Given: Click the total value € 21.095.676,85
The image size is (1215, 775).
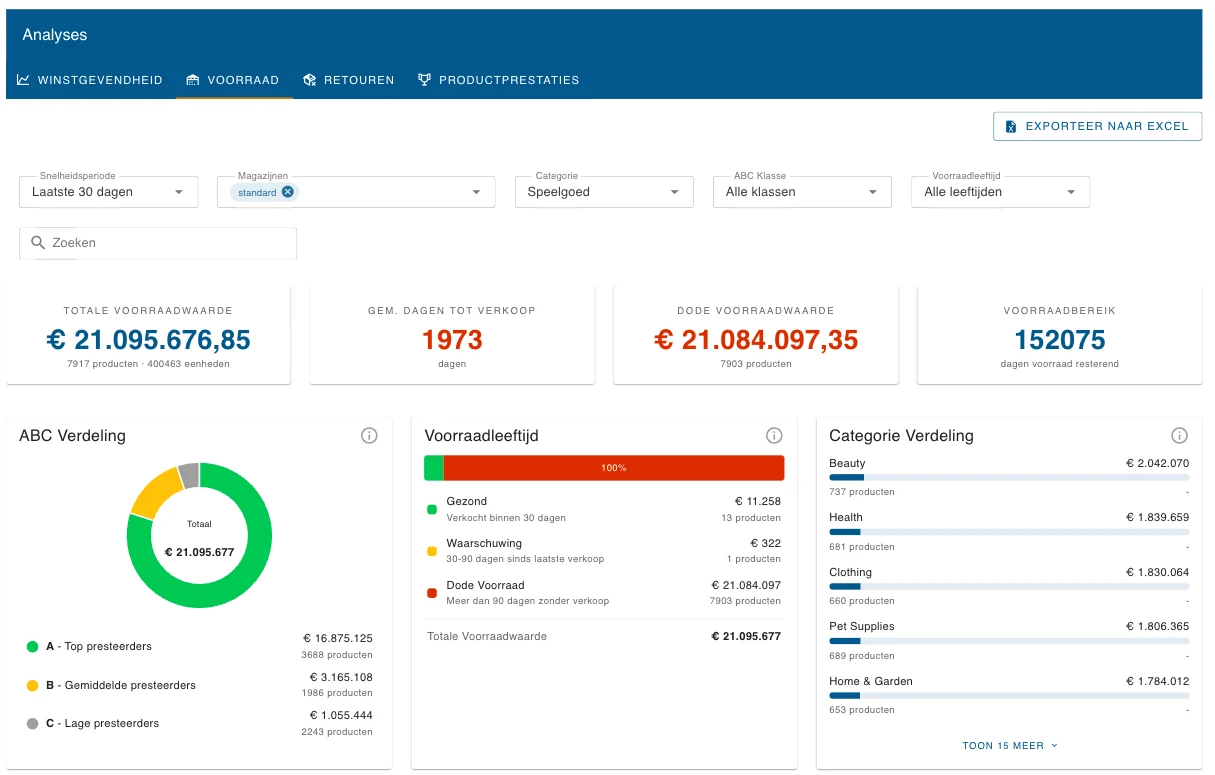Looking at the screenshot, I should [149, 340].
